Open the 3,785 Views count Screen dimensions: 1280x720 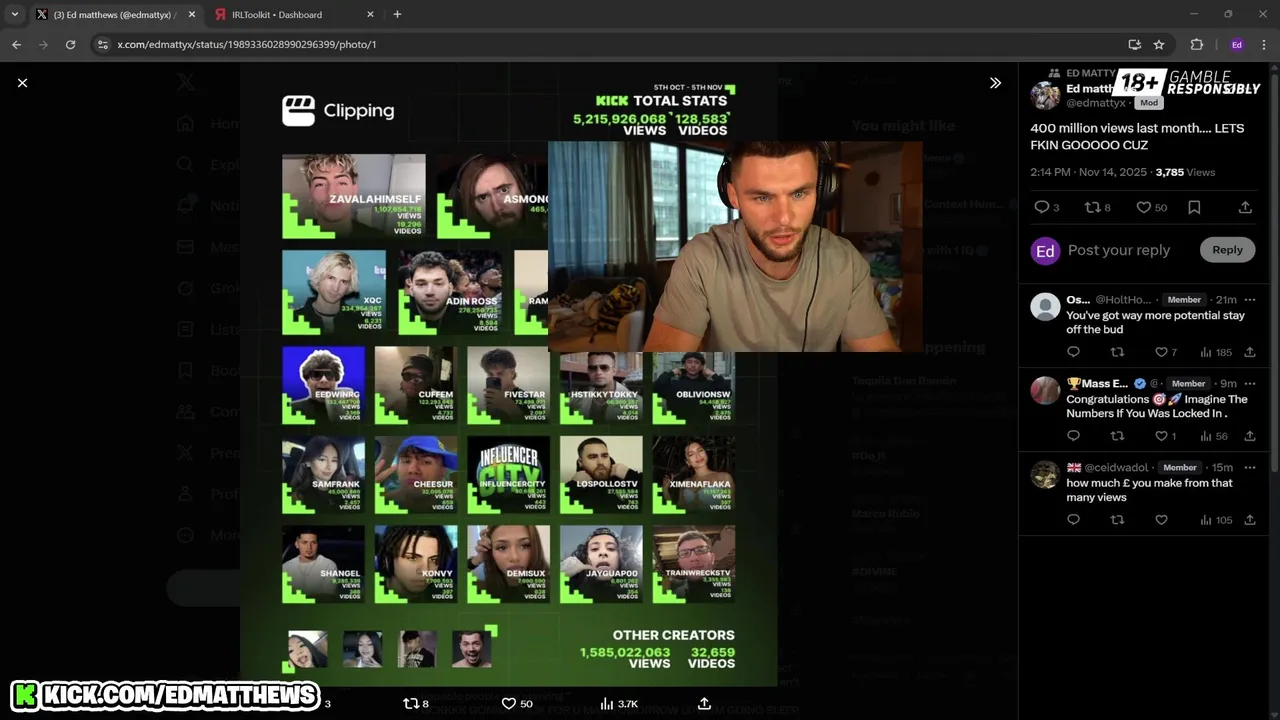1185,172
